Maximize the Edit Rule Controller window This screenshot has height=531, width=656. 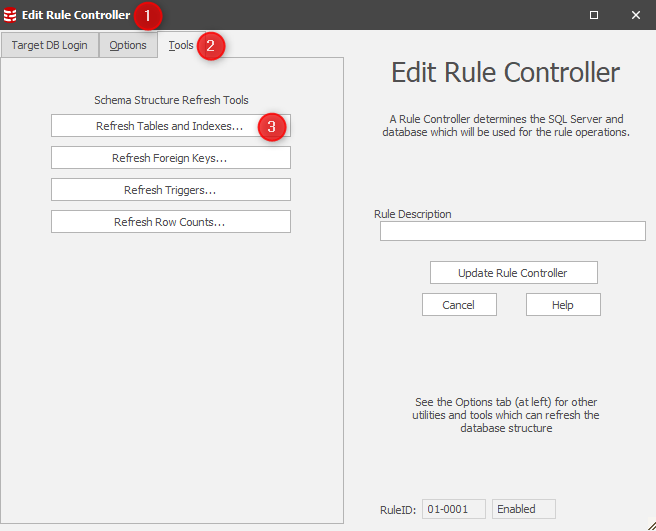tap(593, 15)
